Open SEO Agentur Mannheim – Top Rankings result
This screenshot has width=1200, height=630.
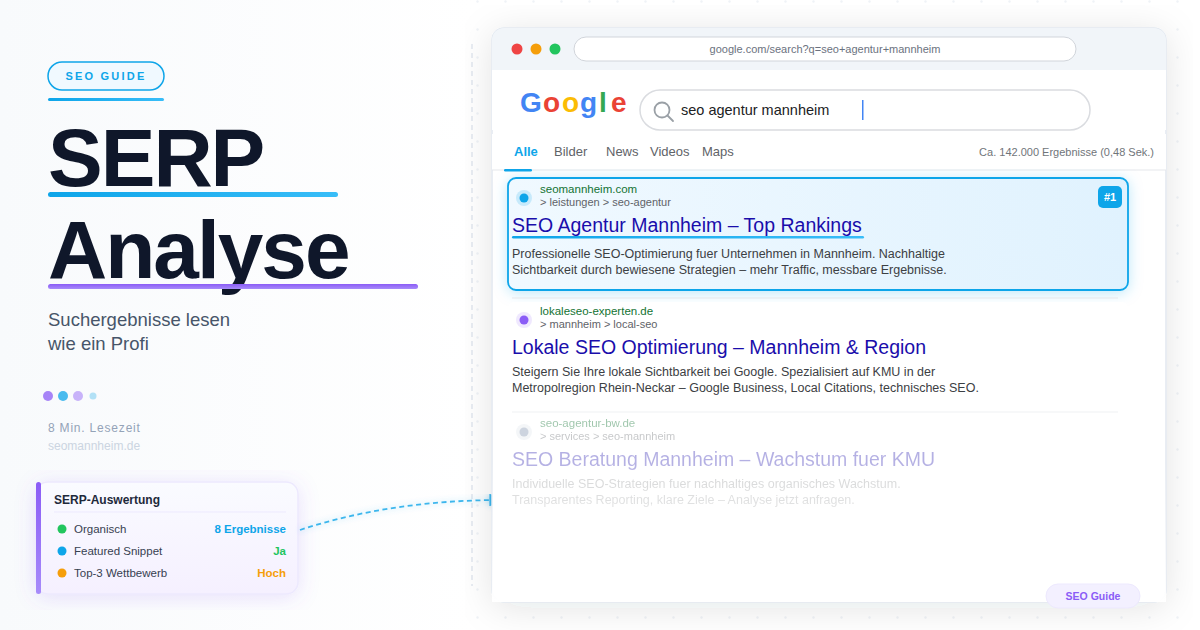686,226
